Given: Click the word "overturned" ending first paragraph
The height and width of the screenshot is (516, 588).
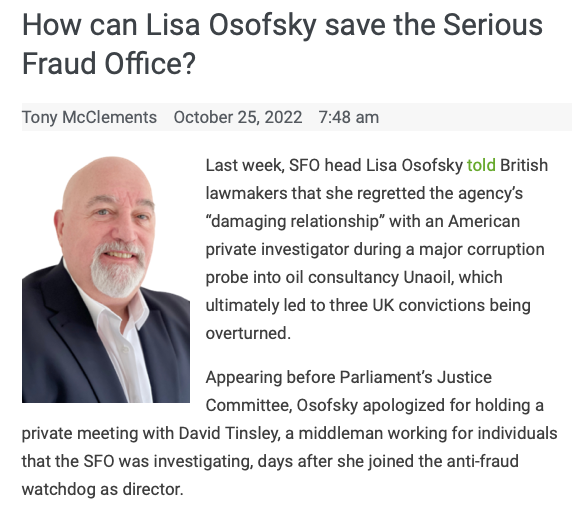Looking at the screenshot, I should pos(246,333).
